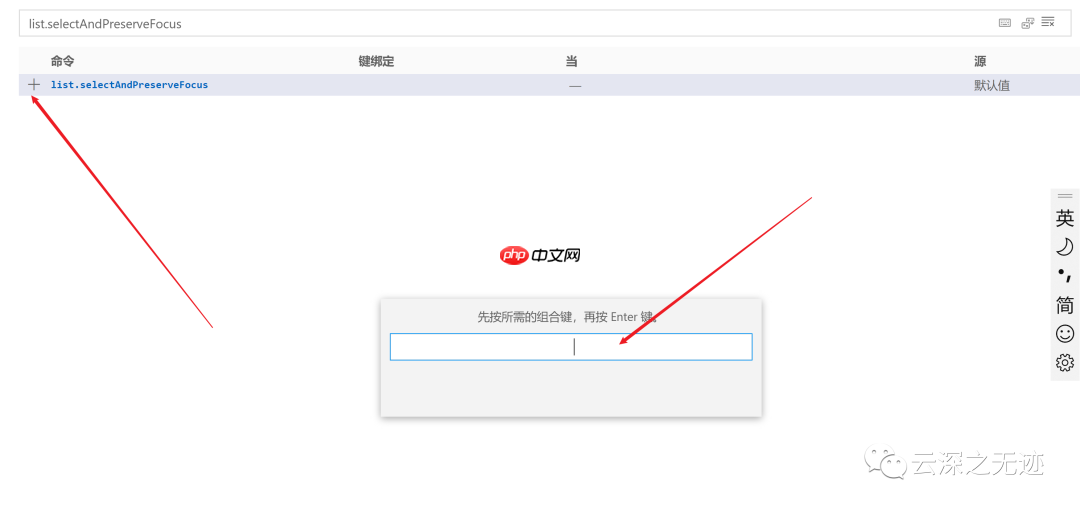Click the 键绑定 column header
The width and height of the screenshot is (1080, 511).
click(x=376, y=61)
